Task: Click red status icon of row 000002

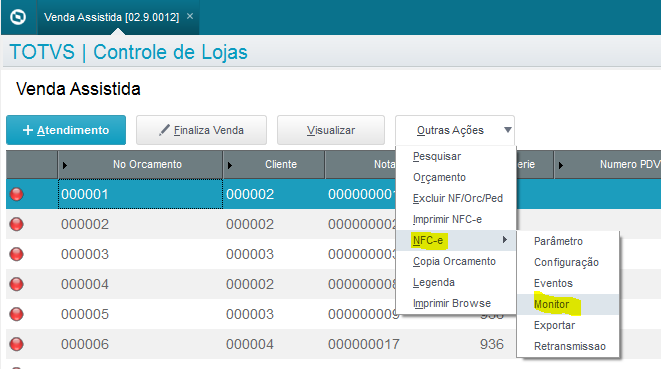Action: [x=16, y=224]
